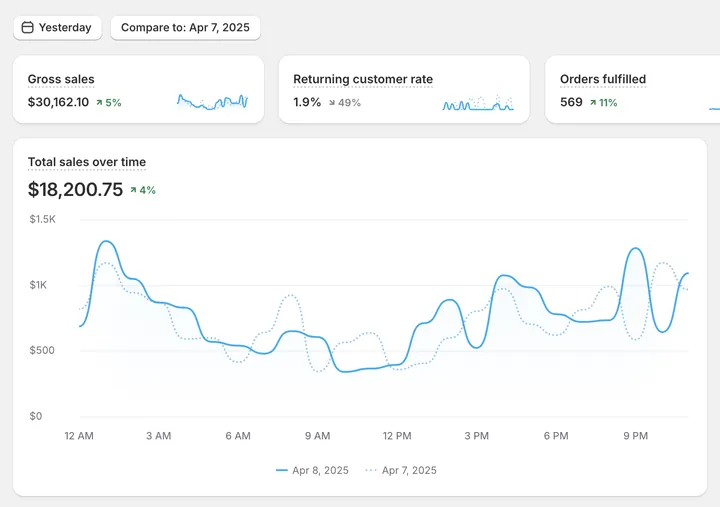This screenshot has width=720, height=507.
Task: Click the $500 y-axis label
Action: pyautogui.click(x=42, y=350)
